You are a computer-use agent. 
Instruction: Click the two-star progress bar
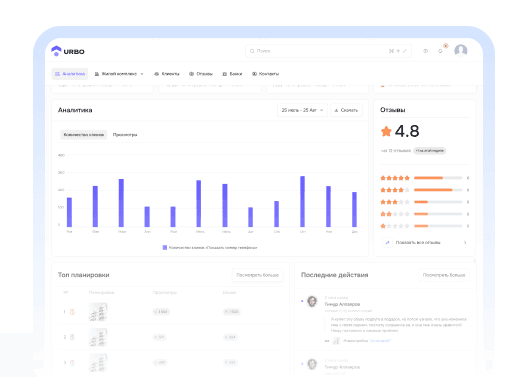(438, 214)
